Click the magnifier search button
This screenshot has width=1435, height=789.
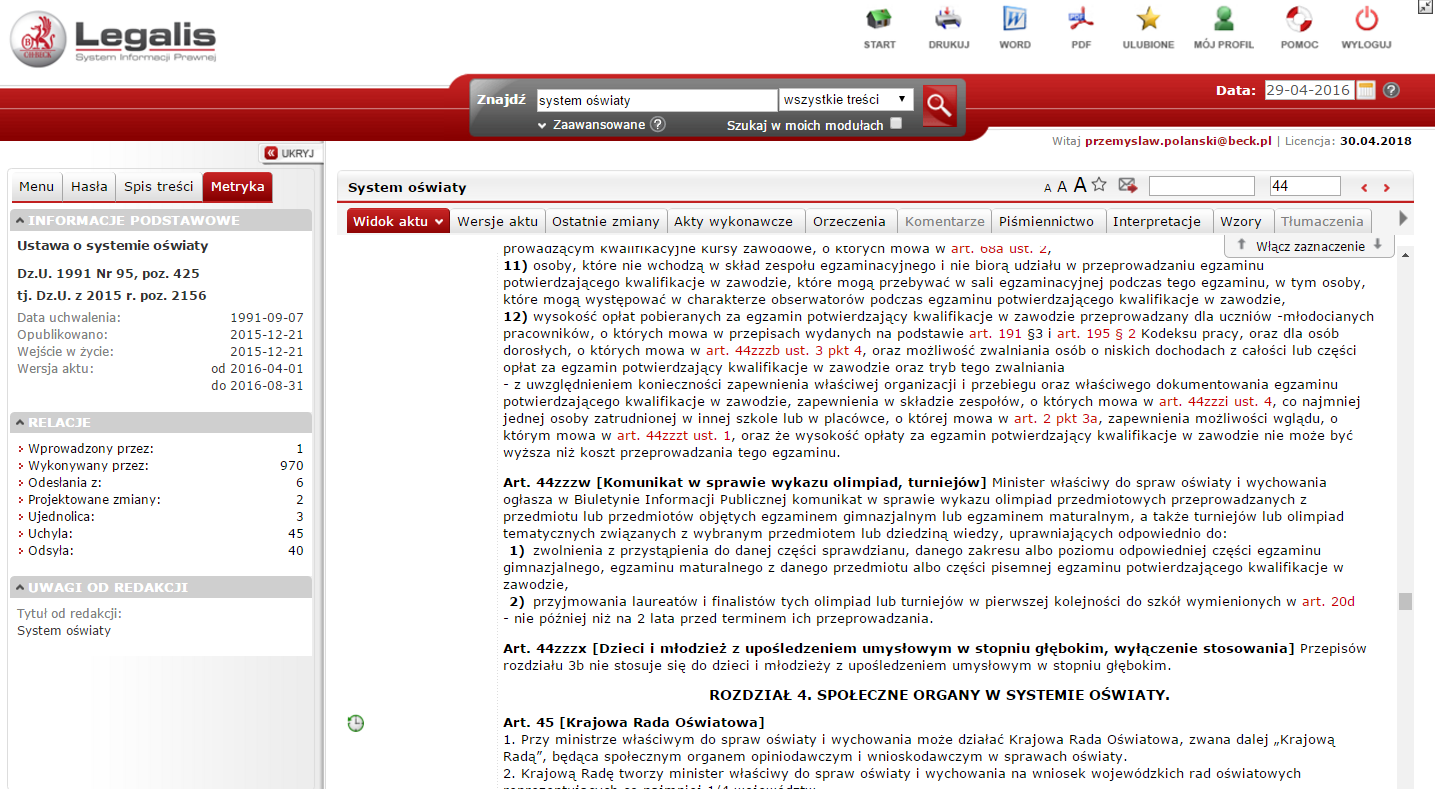[x=939, y=104]
